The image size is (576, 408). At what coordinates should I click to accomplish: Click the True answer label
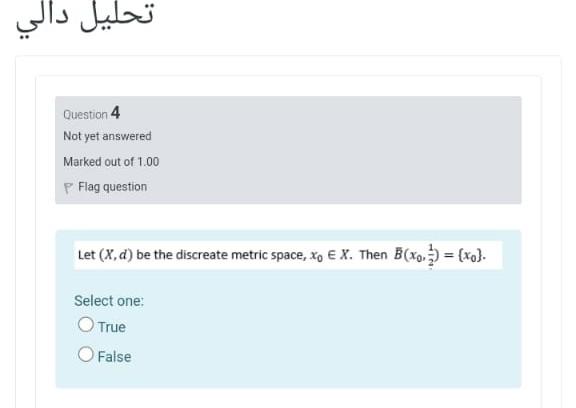tap(112, 327)
